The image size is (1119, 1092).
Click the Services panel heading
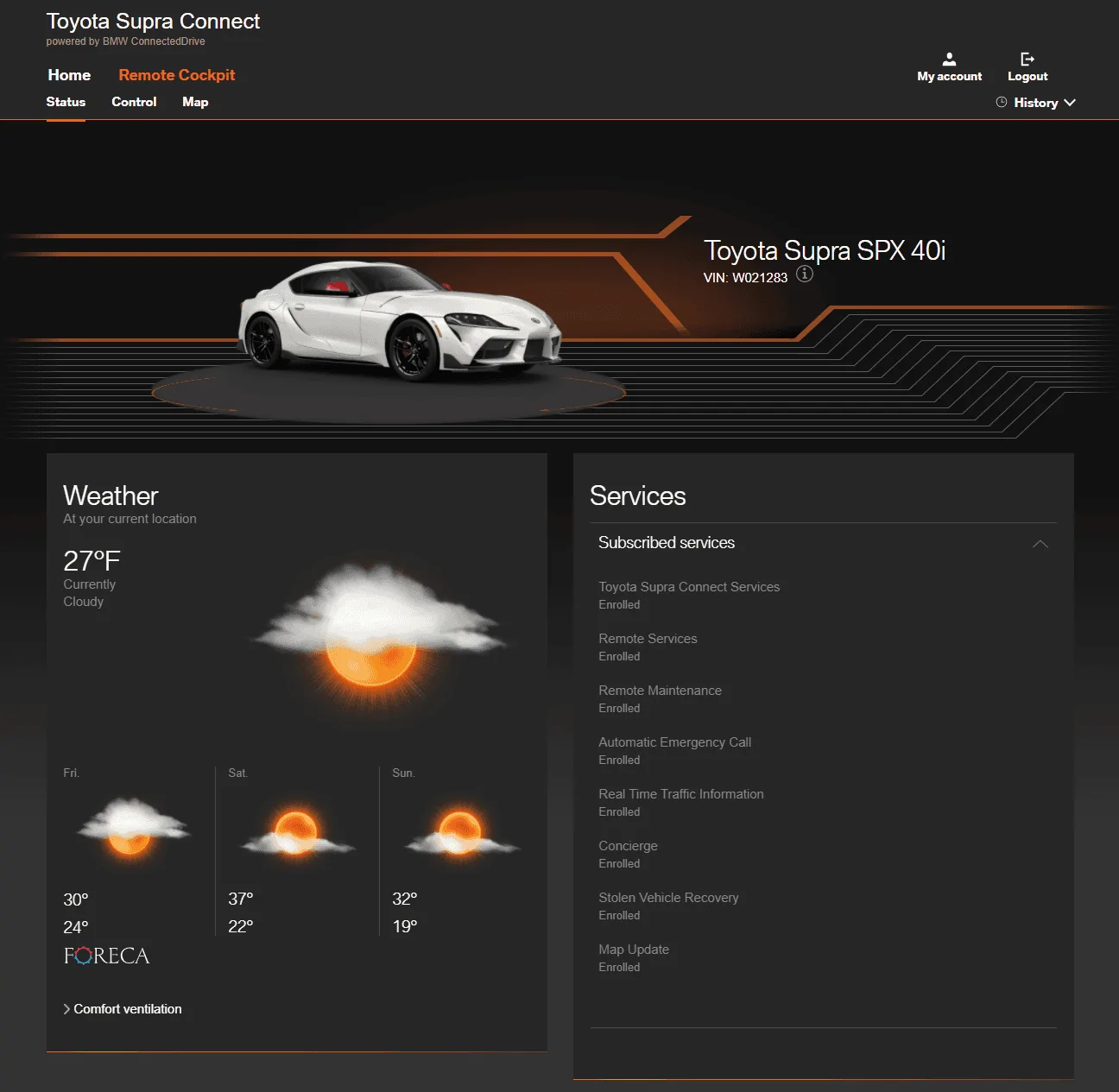(638, 496)
